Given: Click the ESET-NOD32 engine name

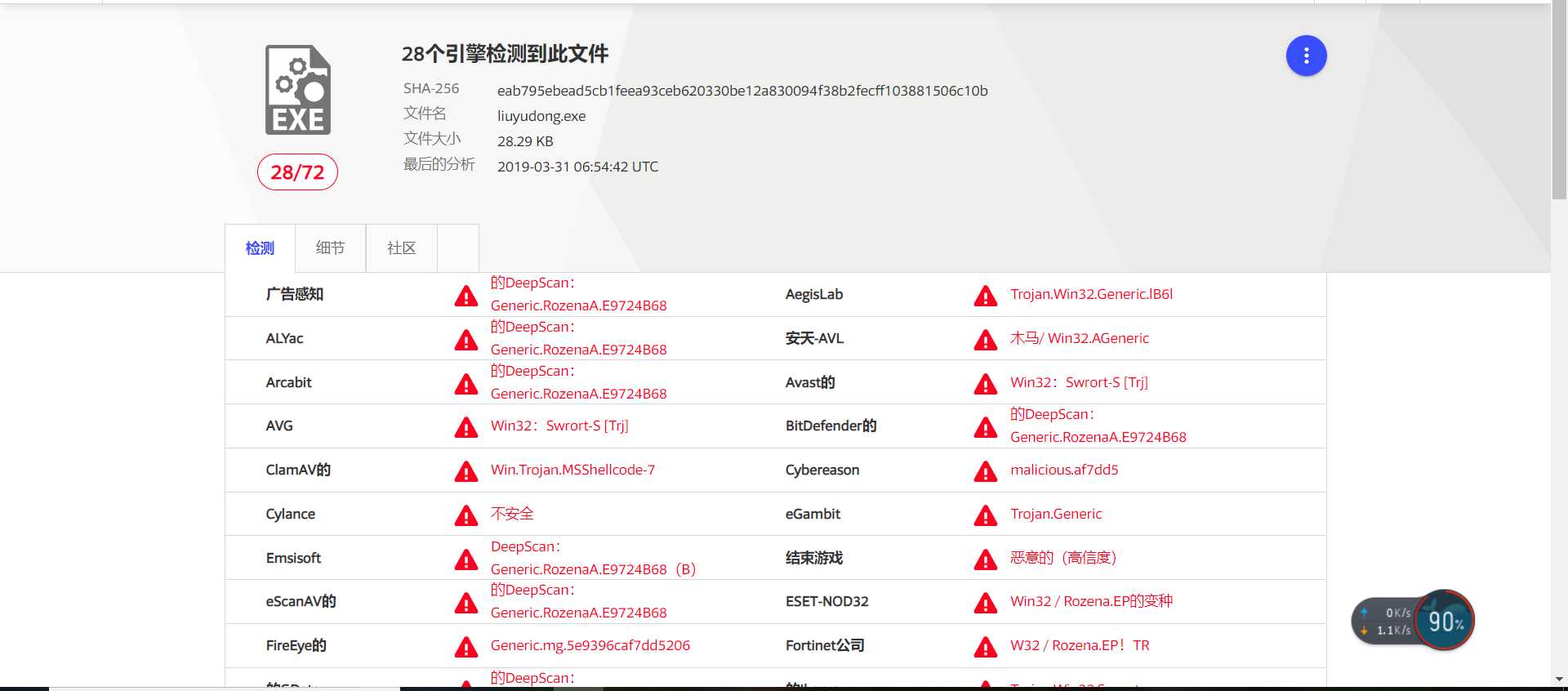Looking at the screenshot, I should (x=826, y=601).
